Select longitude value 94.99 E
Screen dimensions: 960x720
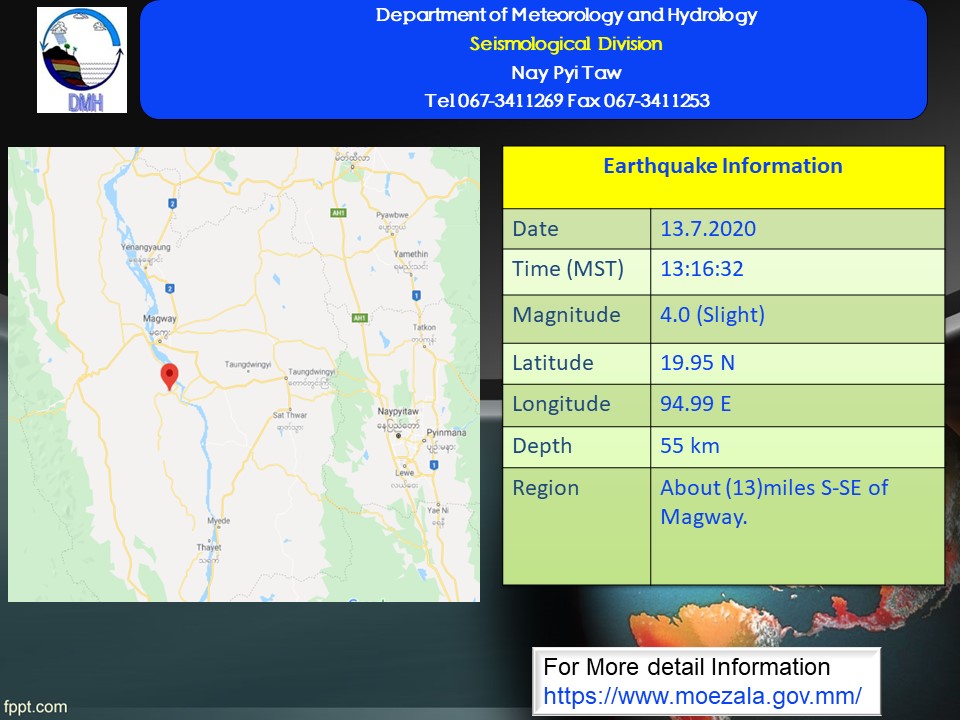coord(696,404)
